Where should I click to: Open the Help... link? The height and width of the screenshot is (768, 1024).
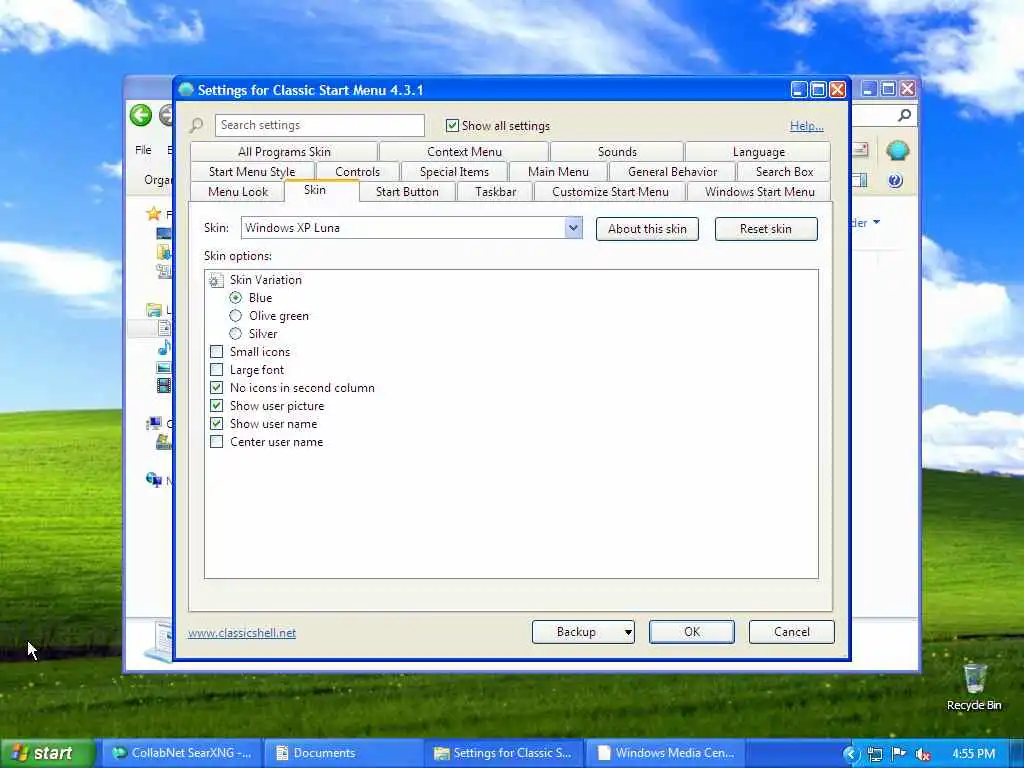(807, 126)
